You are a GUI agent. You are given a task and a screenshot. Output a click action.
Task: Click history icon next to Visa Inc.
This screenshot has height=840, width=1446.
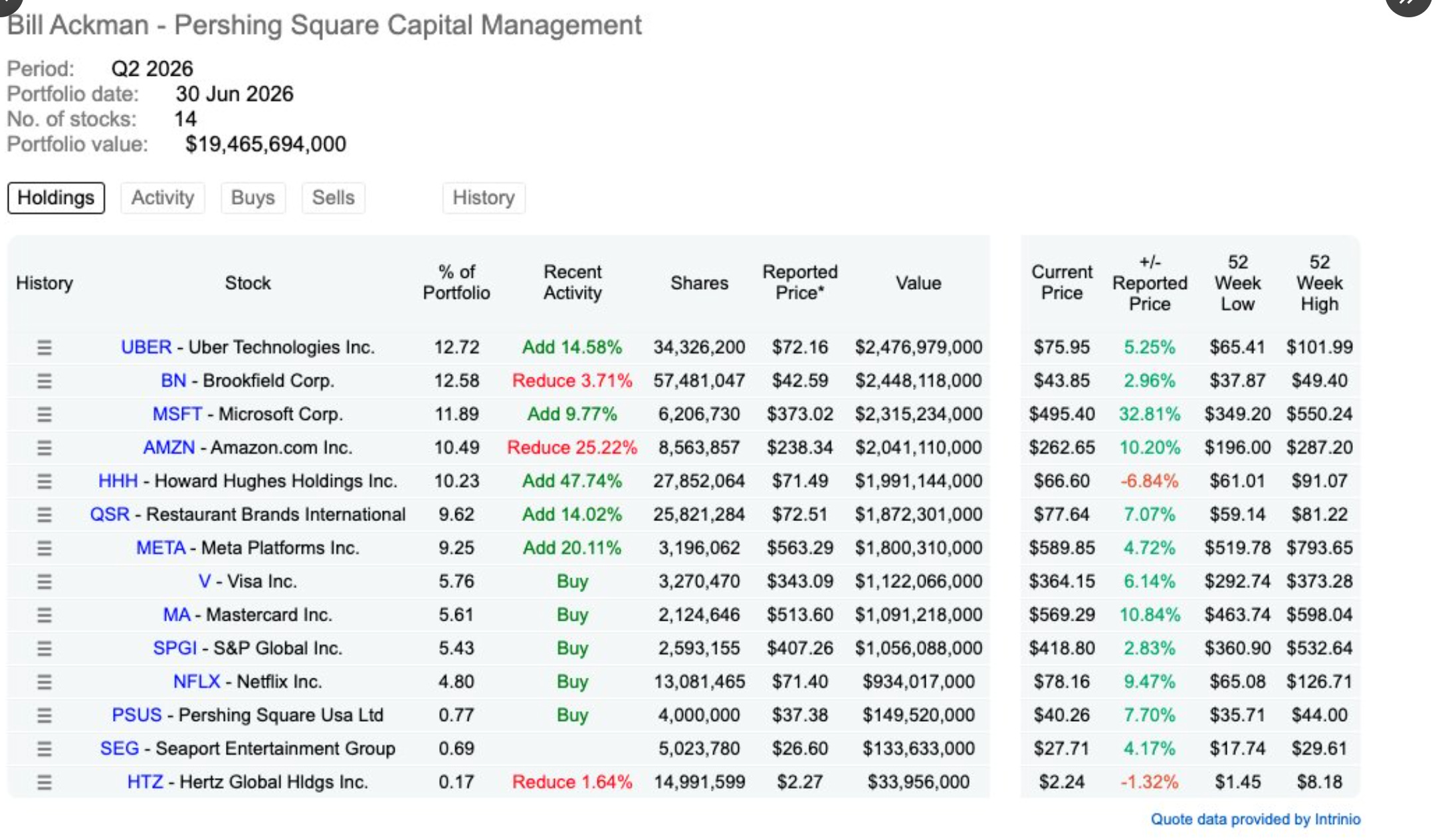[44, 581]
